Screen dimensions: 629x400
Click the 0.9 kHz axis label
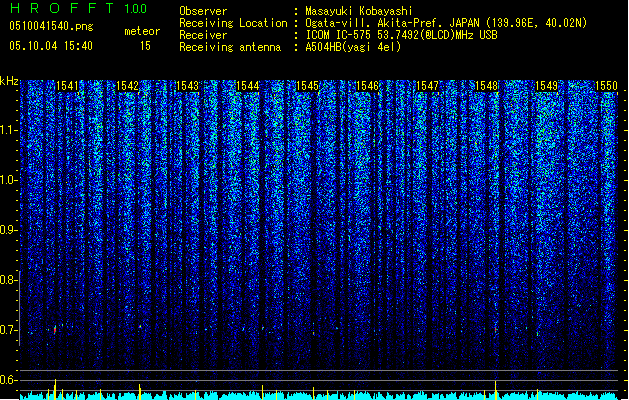point(7,230)
